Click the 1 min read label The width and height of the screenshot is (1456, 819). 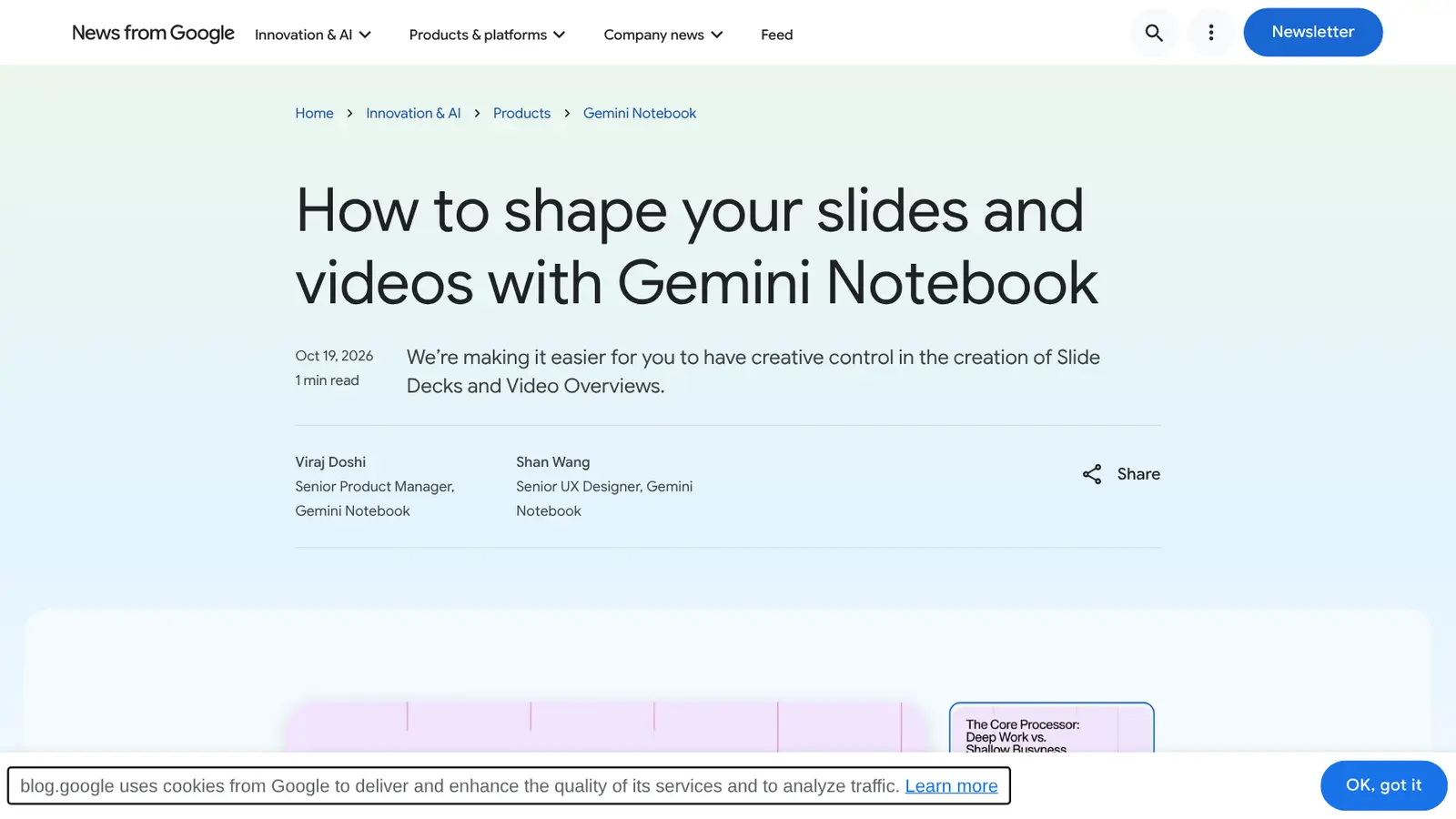click(327, 380)
